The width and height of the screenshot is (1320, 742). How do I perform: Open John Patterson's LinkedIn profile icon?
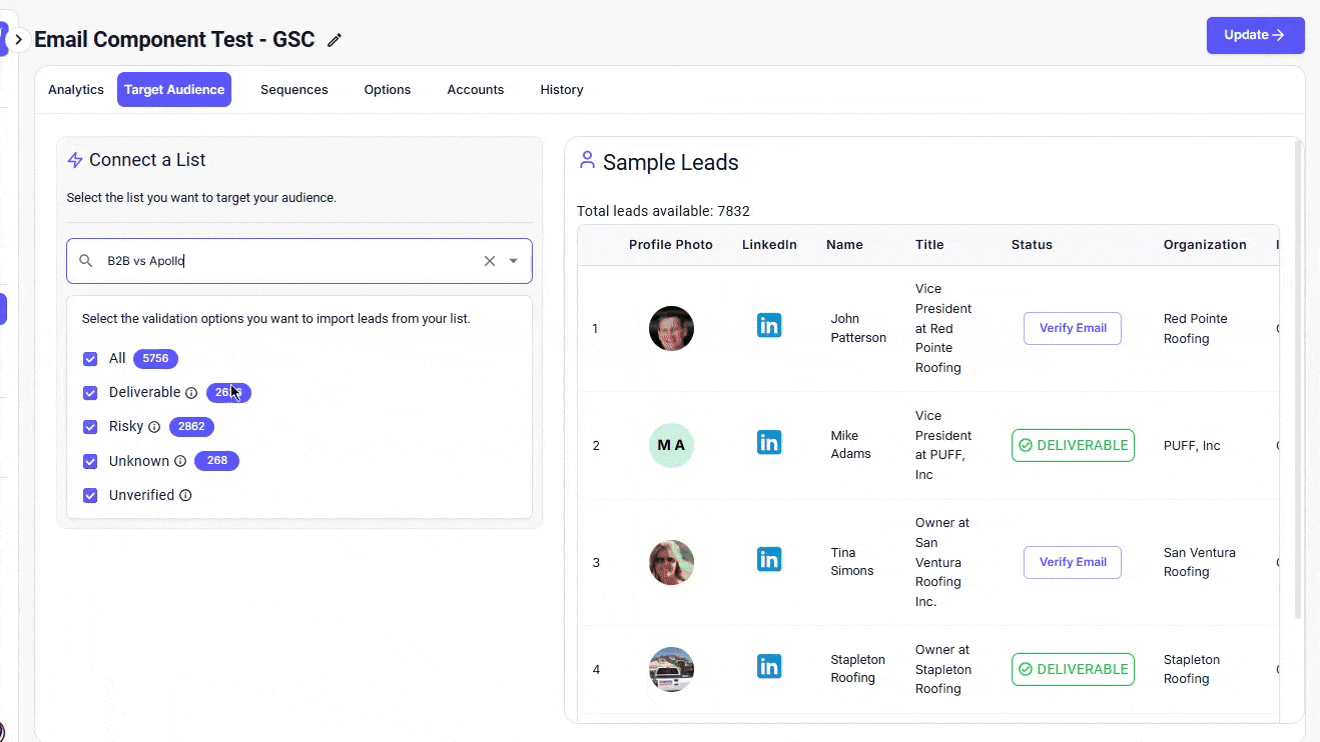pos(769,325)
